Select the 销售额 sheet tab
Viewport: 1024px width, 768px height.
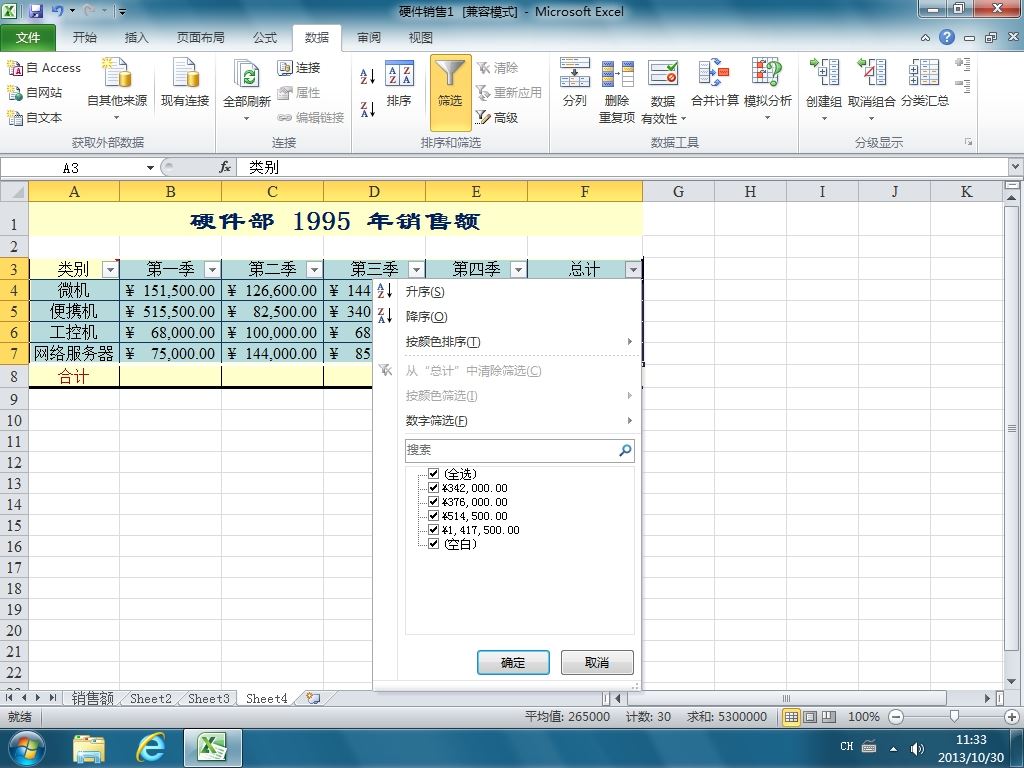(x=92, y=698)
